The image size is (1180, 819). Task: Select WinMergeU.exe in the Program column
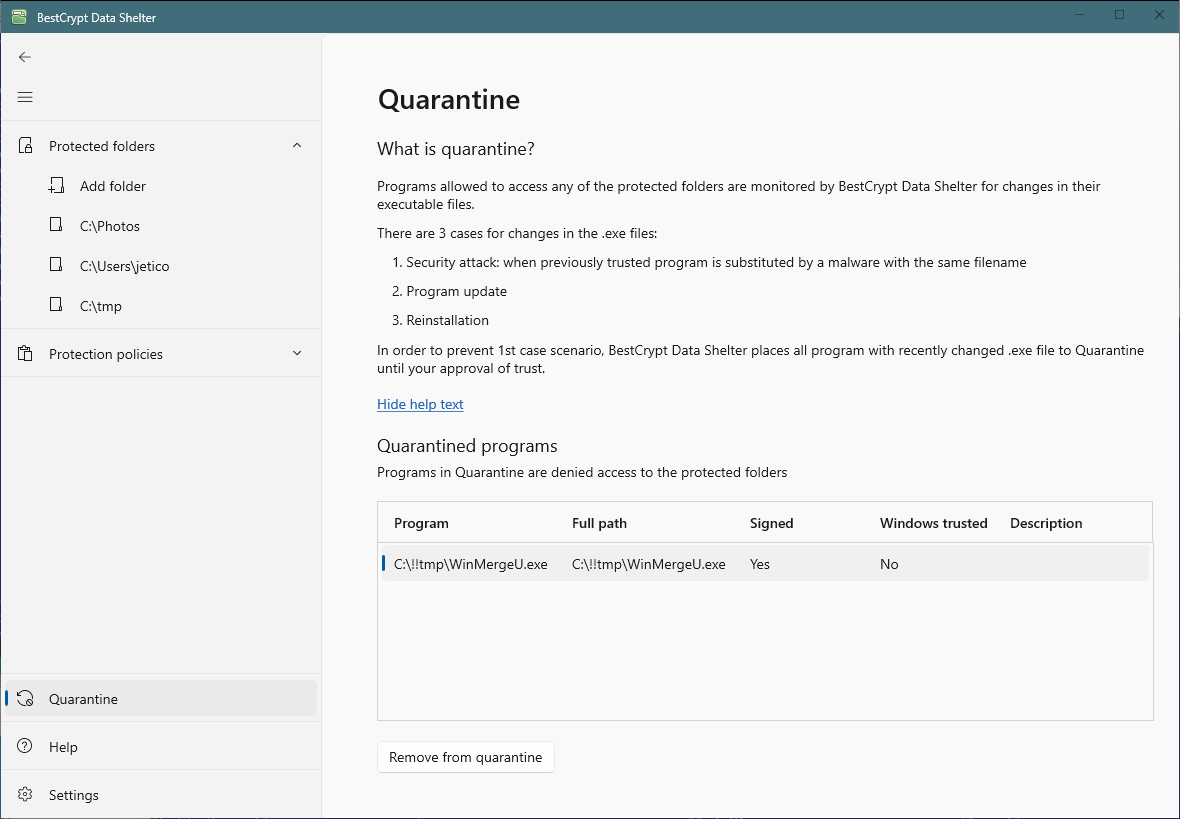pos(471,564)
